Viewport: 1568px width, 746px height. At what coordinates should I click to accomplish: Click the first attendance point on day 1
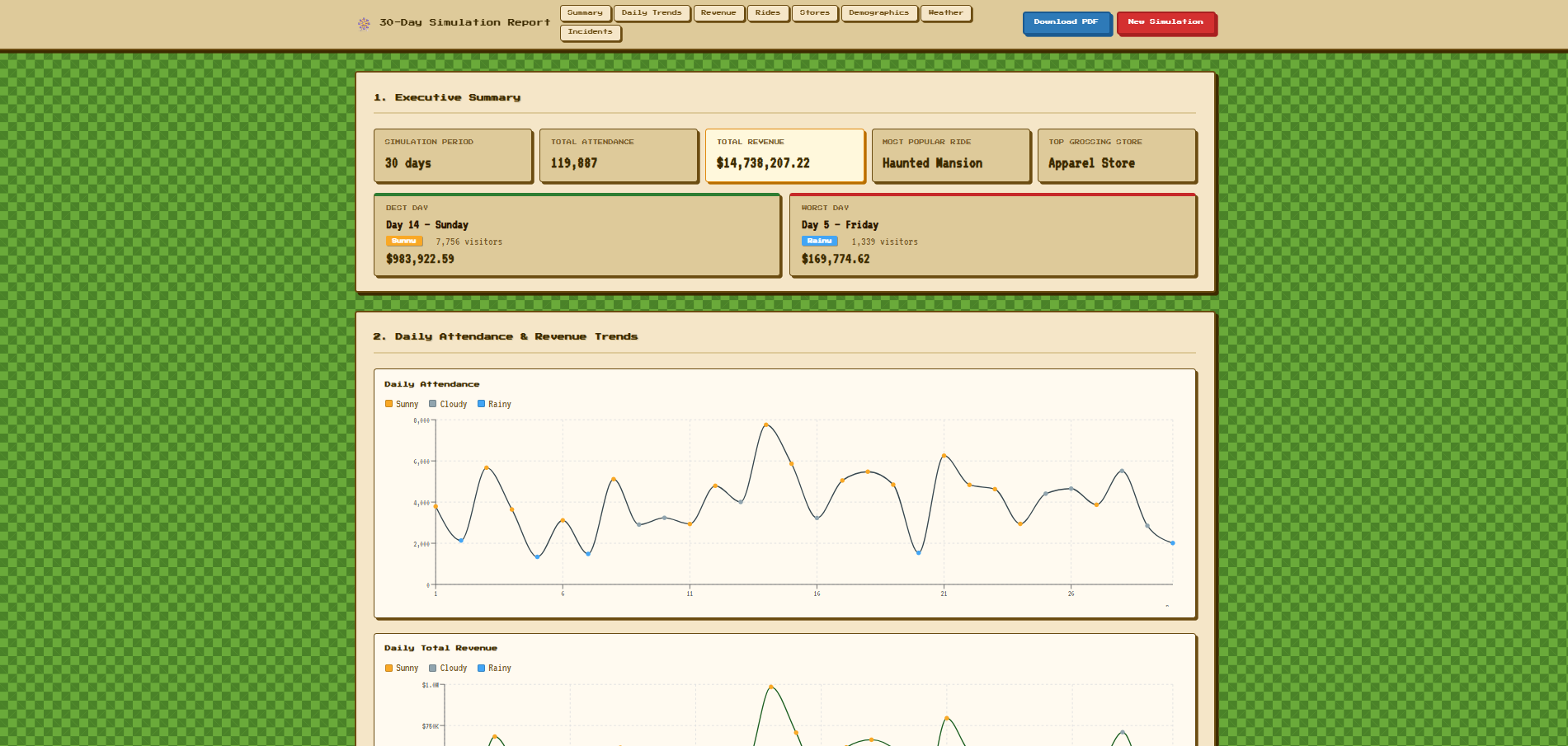tap(436, 506)
